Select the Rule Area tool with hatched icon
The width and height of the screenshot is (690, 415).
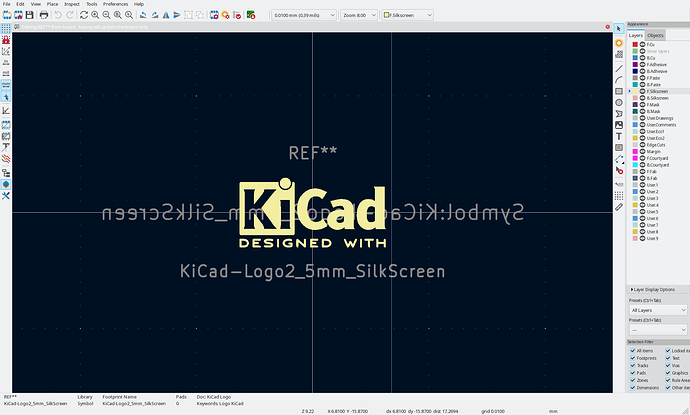click(x=619, y=54)
